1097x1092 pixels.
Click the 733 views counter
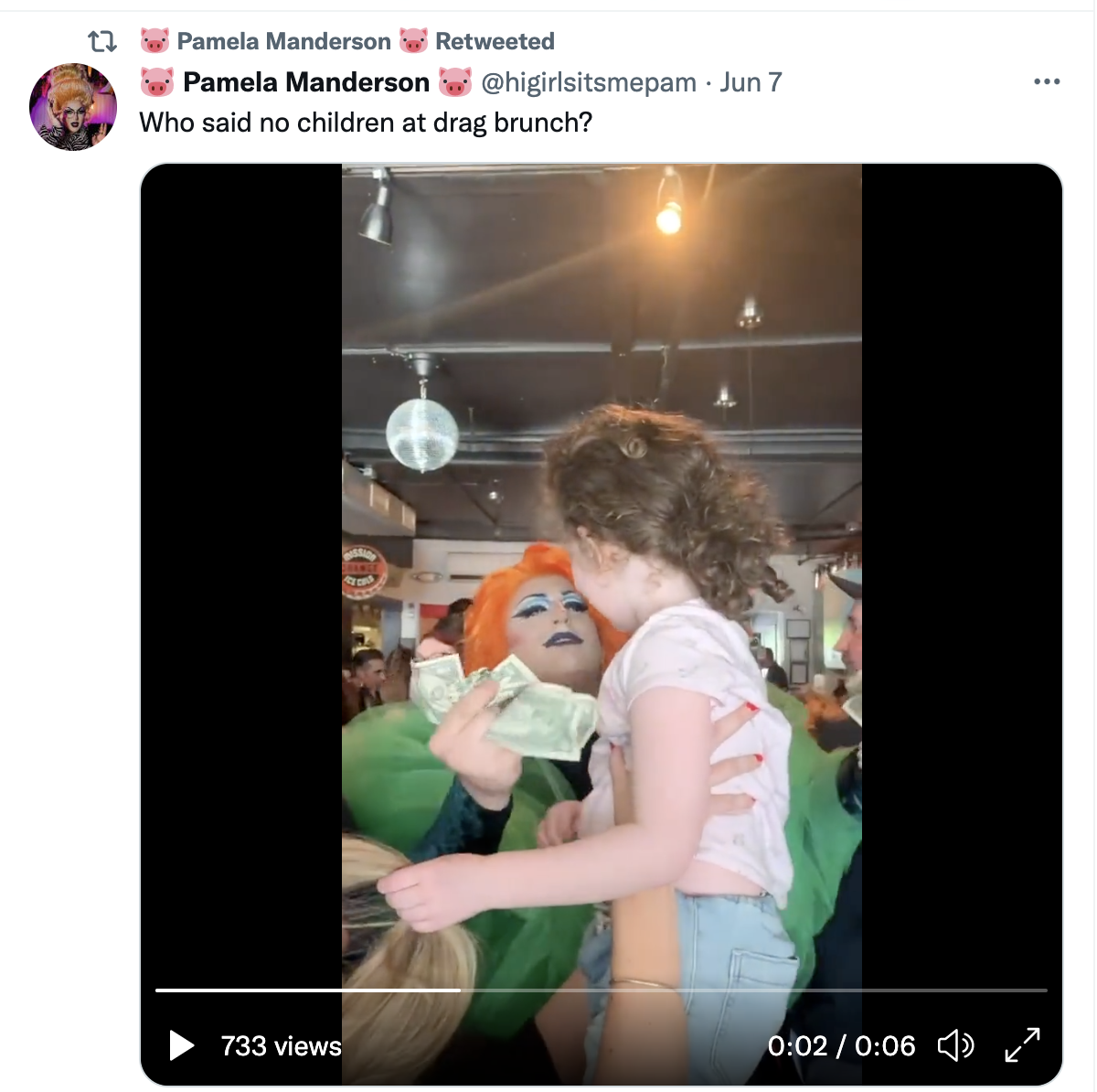click(281, 1045)
